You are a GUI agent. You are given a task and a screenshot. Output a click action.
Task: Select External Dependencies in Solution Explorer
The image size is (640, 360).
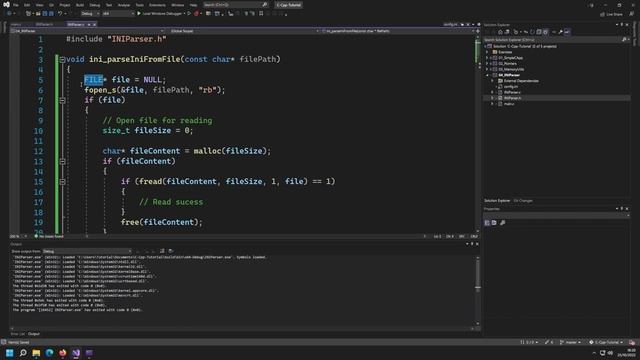[x=521, y=81]
